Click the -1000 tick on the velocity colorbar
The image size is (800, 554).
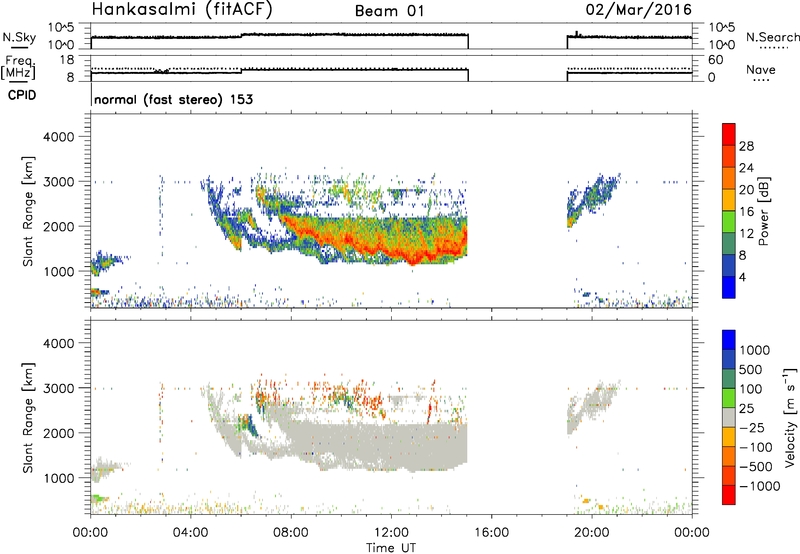[x=759, y=486]
